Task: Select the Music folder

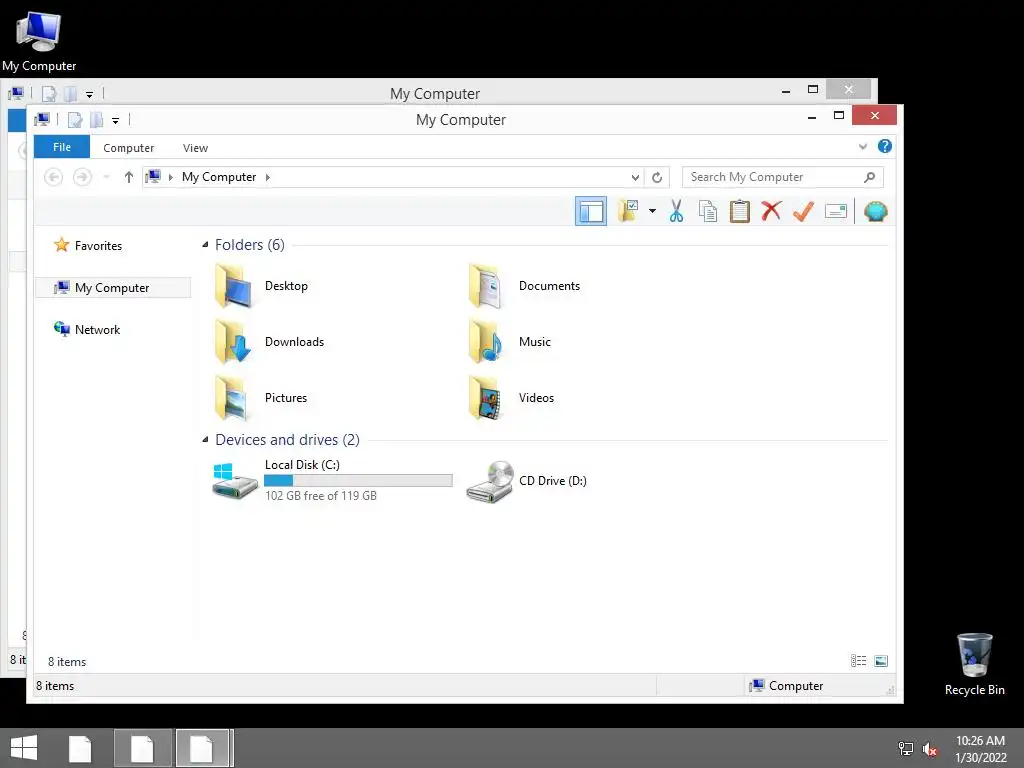Action: tap(509, 342)
